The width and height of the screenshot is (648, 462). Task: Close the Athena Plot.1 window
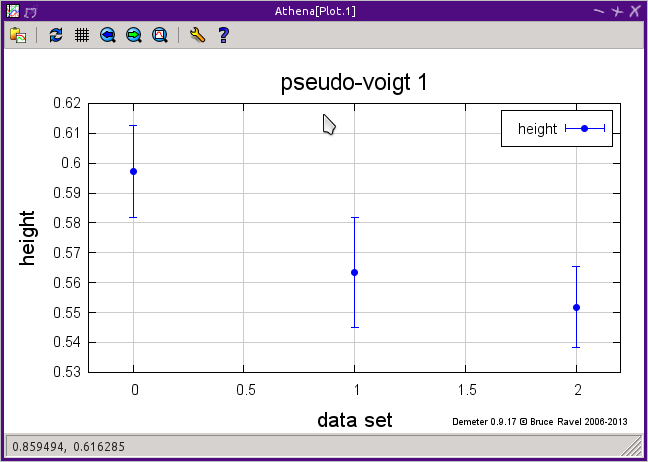635,11
